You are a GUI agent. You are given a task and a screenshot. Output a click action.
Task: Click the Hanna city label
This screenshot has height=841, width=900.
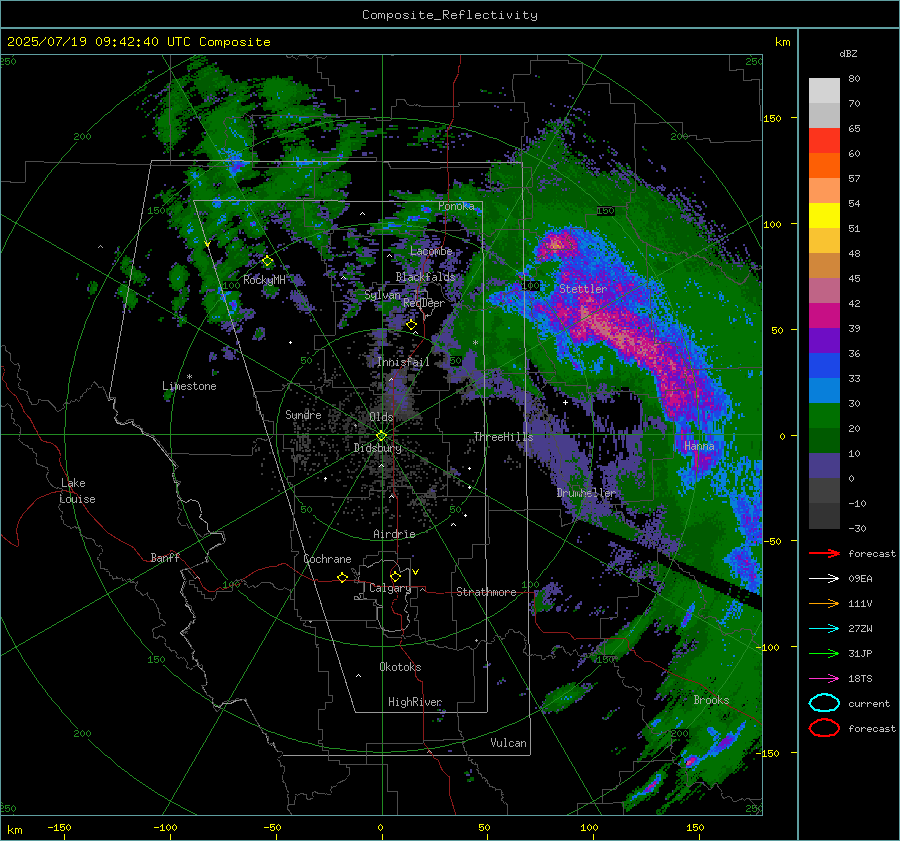[699, 446]
